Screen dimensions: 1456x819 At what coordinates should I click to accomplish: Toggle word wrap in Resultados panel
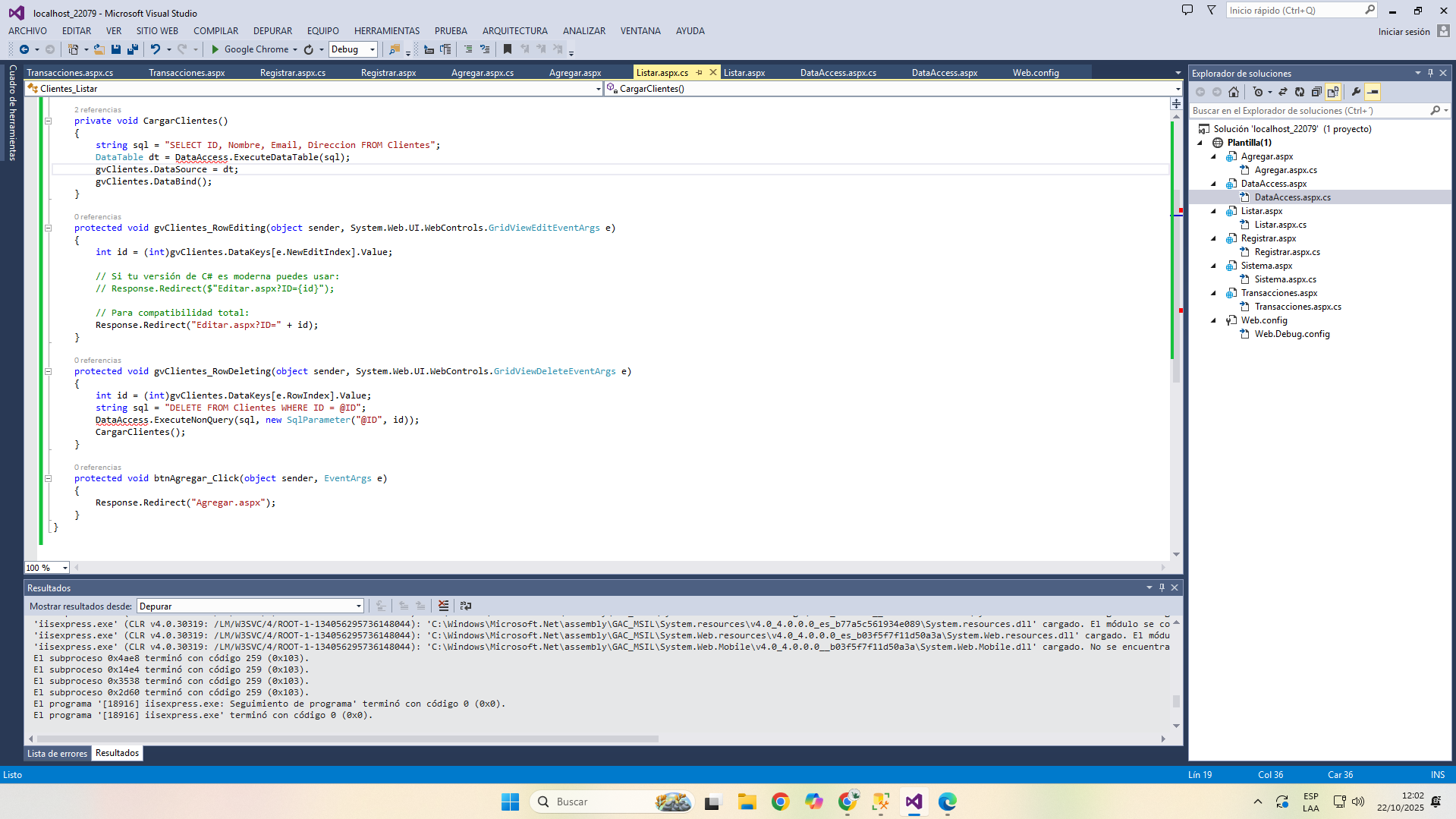(x=466, y=606)
